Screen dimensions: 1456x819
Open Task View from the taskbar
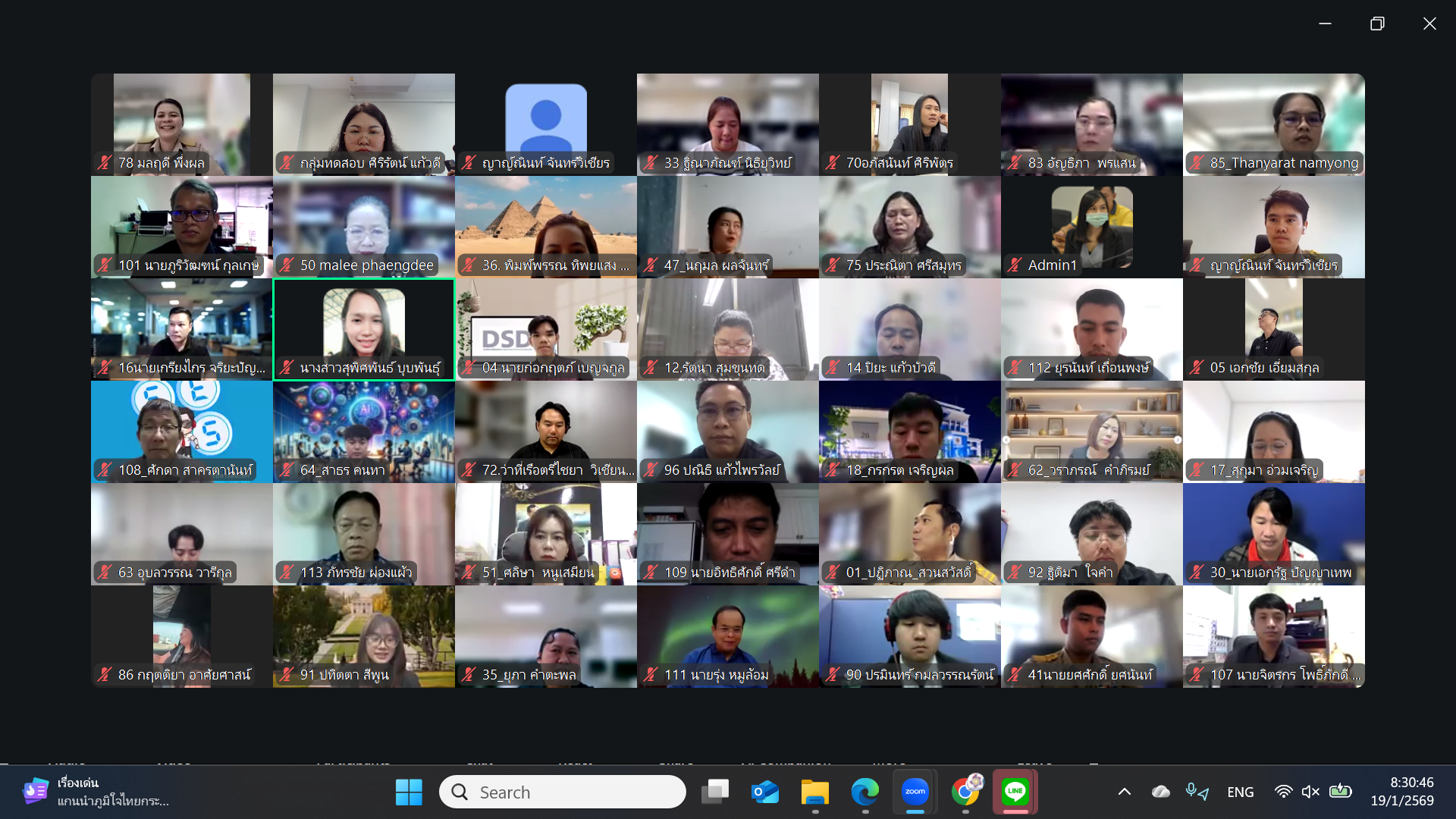[714, 792]
